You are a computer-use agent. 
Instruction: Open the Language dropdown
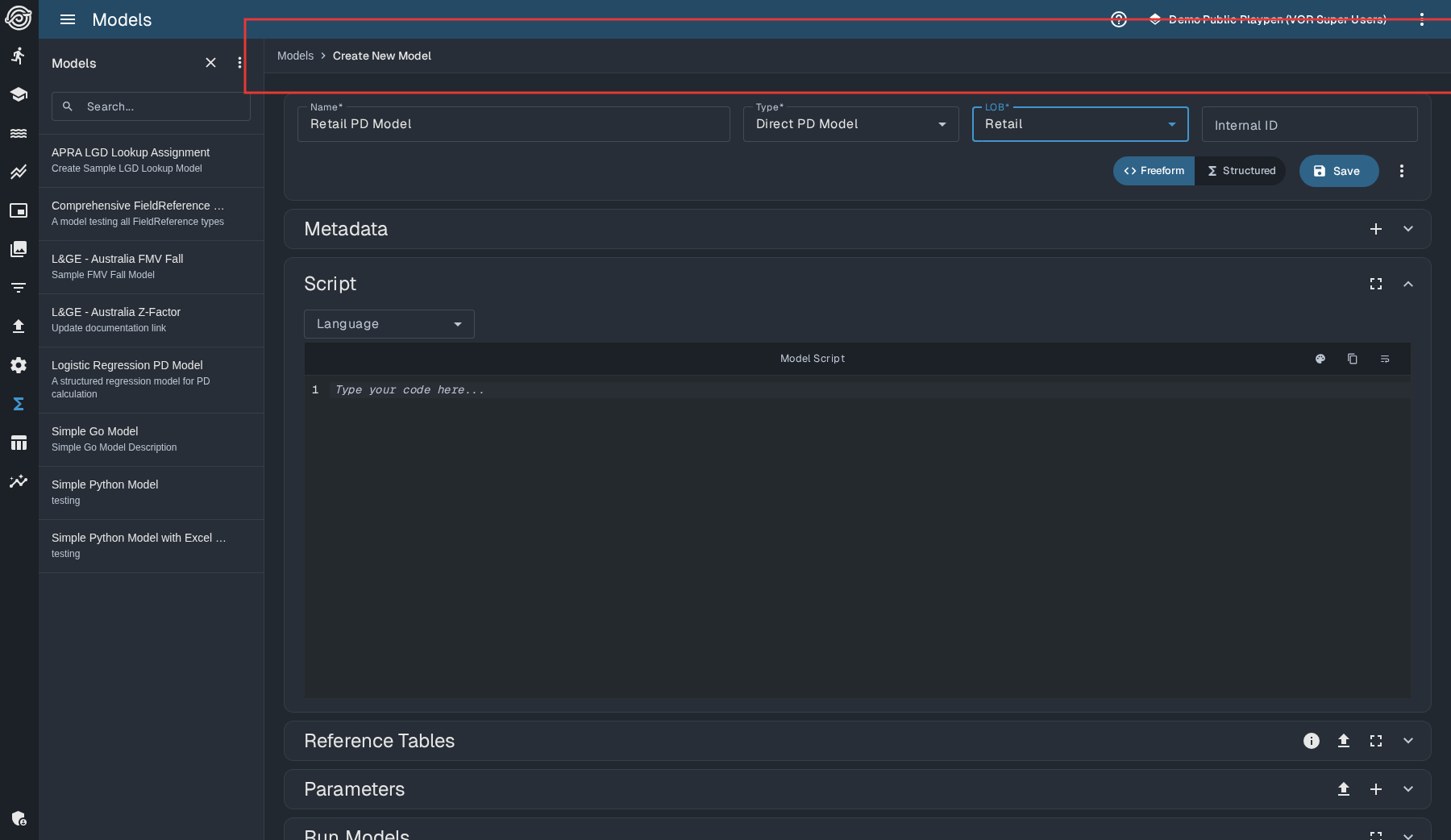click(389, 324)
